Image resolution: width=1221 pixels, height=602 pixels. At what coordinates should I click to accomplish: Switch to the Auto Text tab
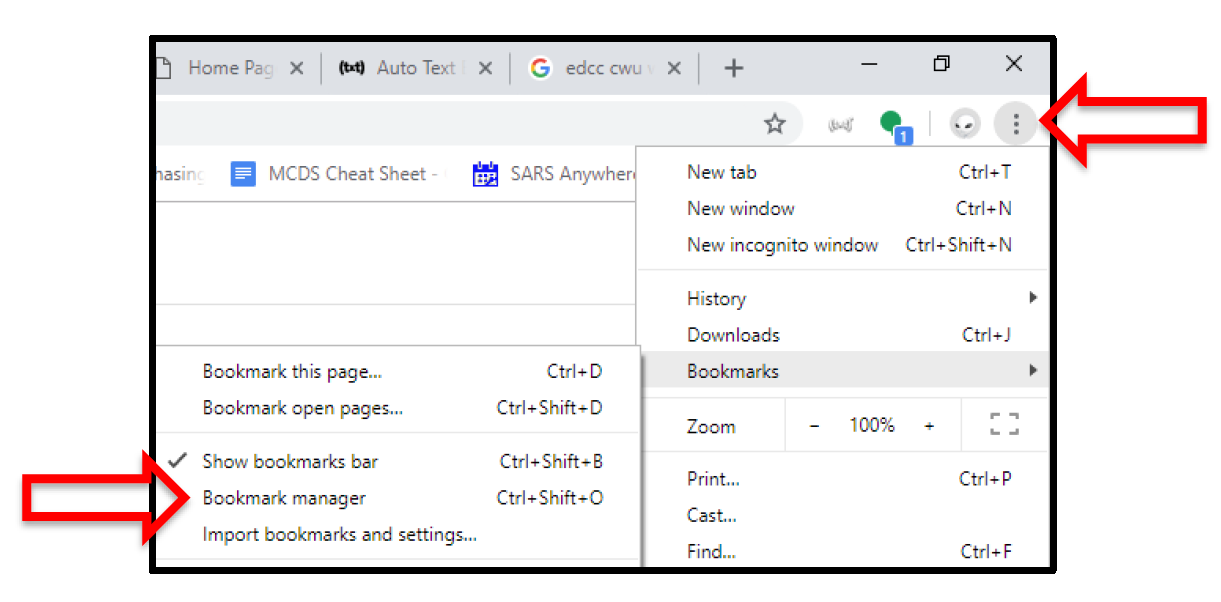tap(416, 68)
